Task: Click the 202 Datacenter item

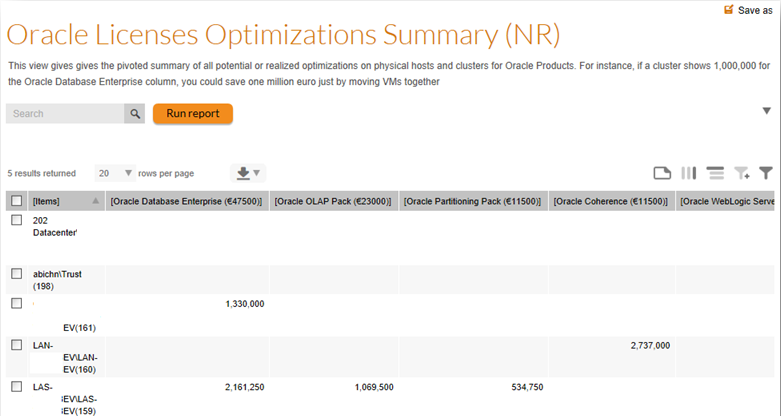Action: (x=55, y=227)
